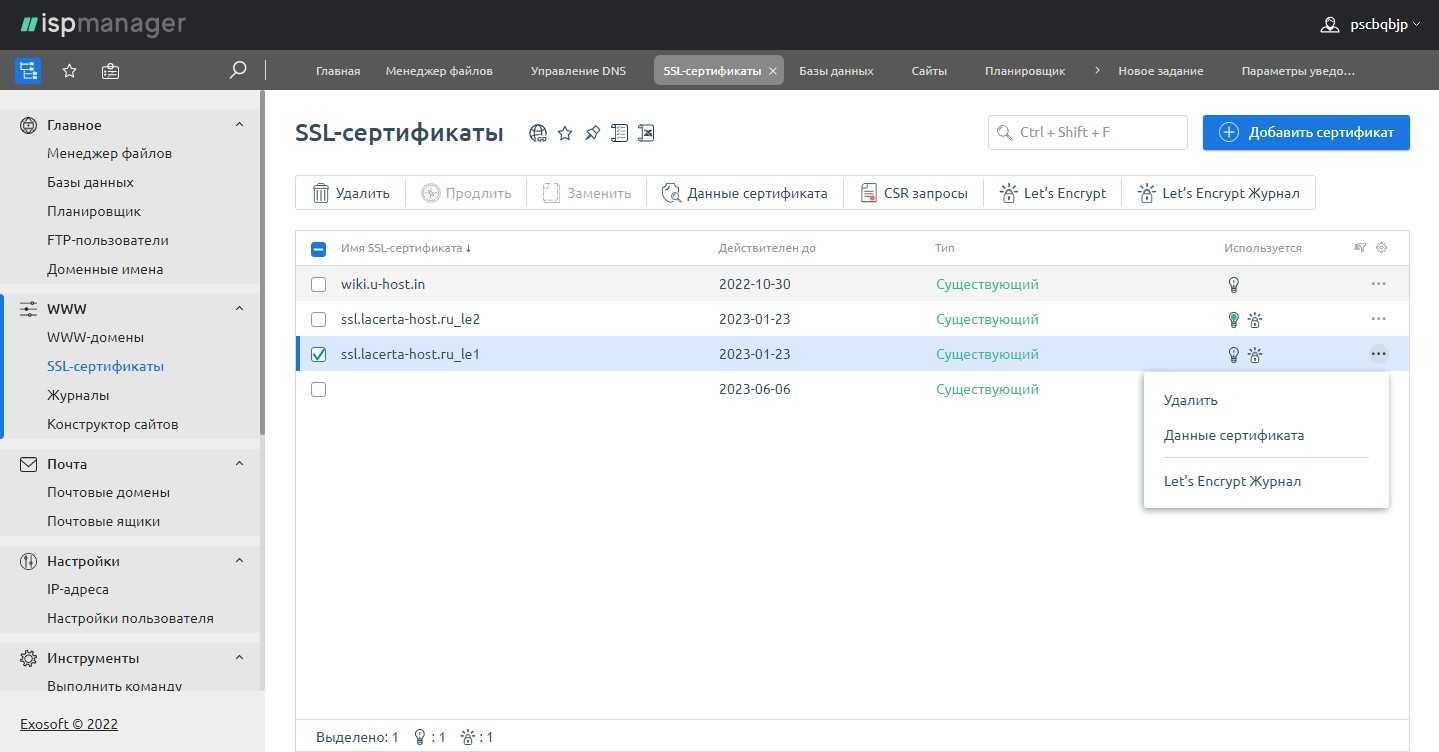Image resolution: width=1439 pixels, height=752 pixels.
Task: Switch to the Управление DNS tab
Action: click(578, 71)
